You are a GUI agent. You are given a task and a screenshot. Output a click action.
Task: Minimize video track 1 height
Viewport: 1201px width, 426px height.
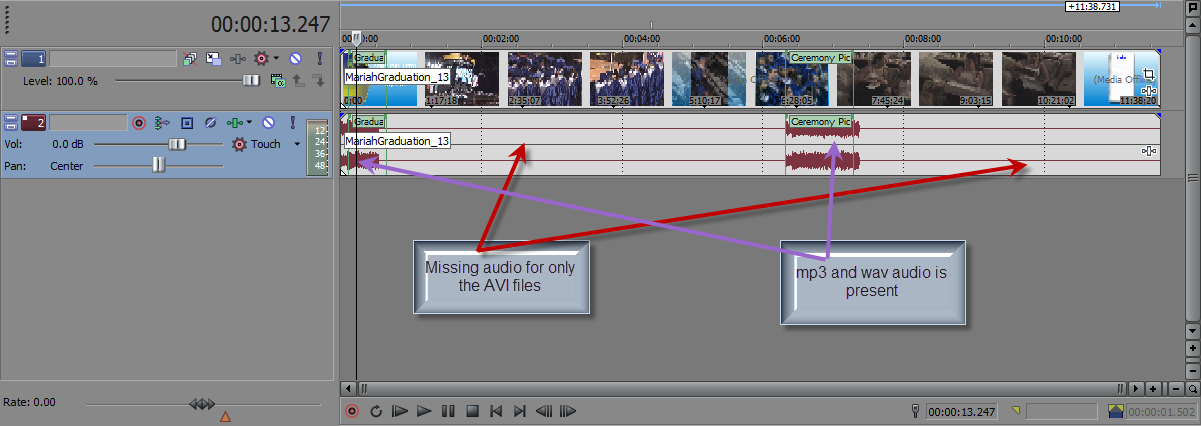[11, 59]
